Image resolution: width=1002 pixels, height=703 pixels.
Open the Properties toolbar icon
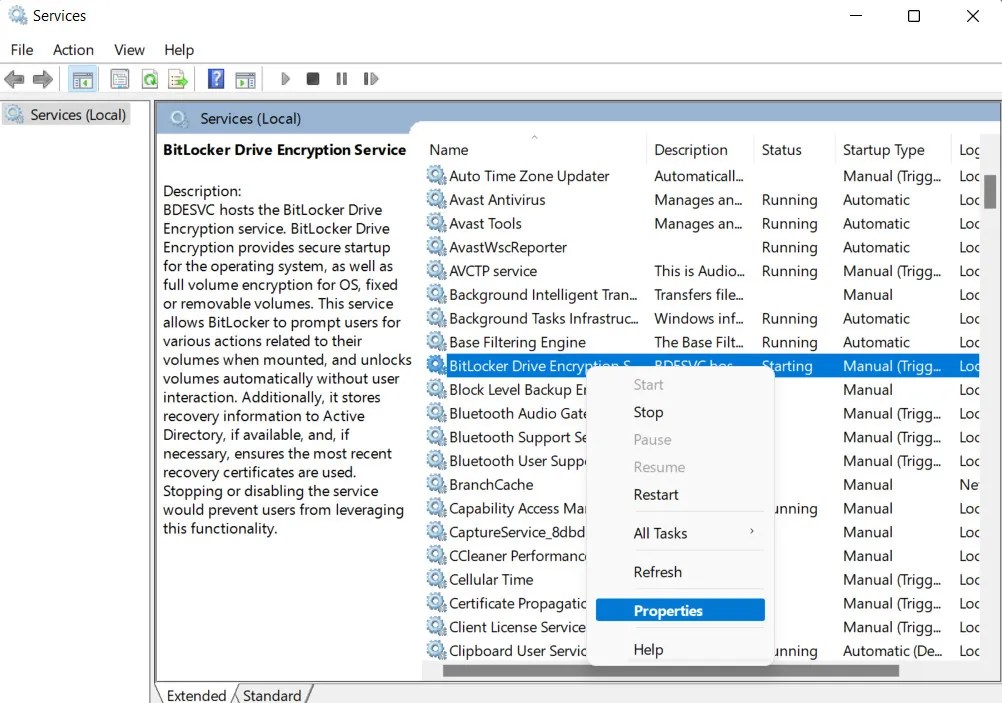click(x=120, y=79)
